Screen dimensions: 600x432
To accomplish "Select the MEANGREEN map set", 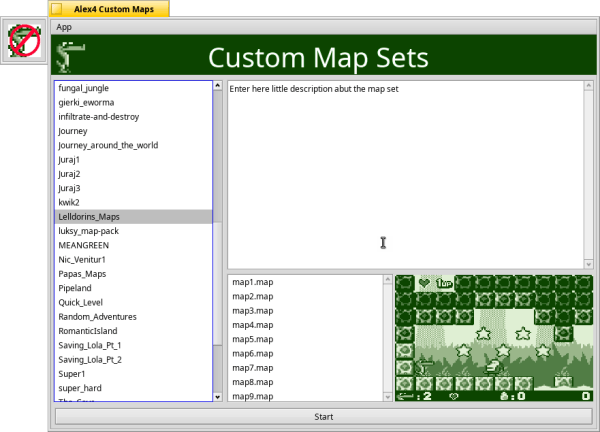I will [84, 245].
